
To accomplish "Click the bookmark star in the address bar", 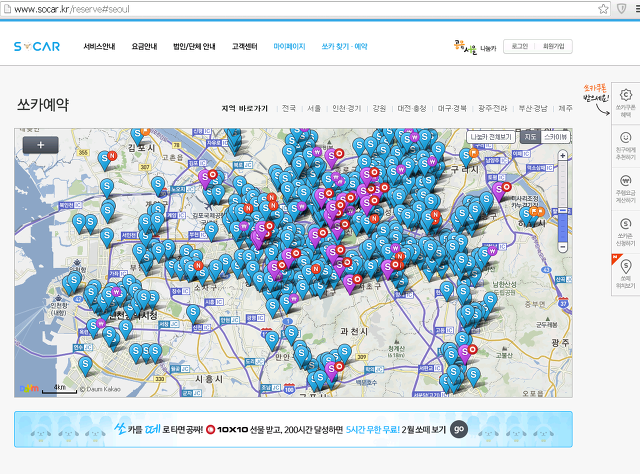I will pyautogui.click(x=603, y=9).
